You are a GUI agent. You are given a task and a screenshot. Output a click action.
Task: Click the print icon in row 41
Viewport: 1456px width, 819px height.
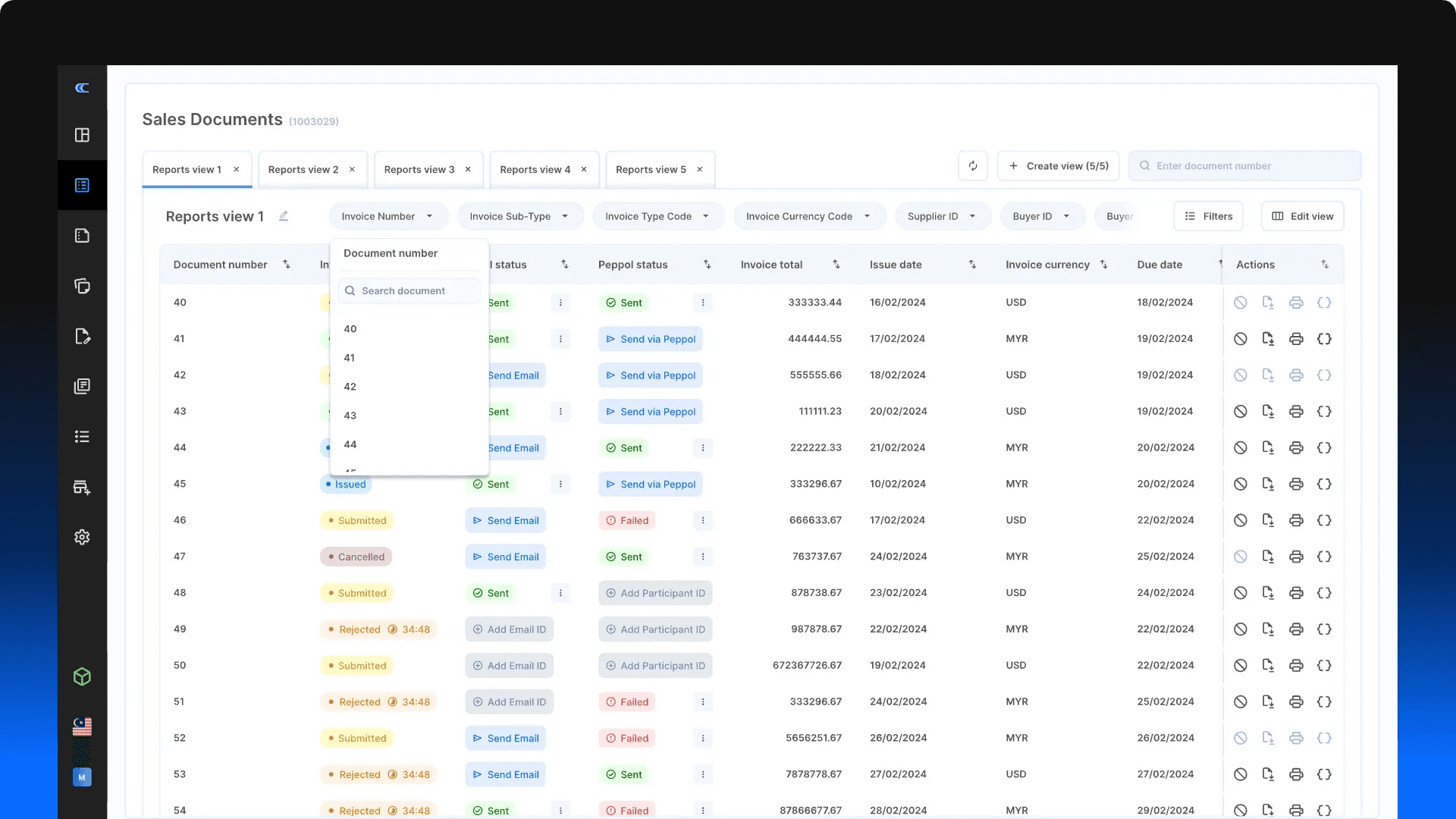point(1296,339)
